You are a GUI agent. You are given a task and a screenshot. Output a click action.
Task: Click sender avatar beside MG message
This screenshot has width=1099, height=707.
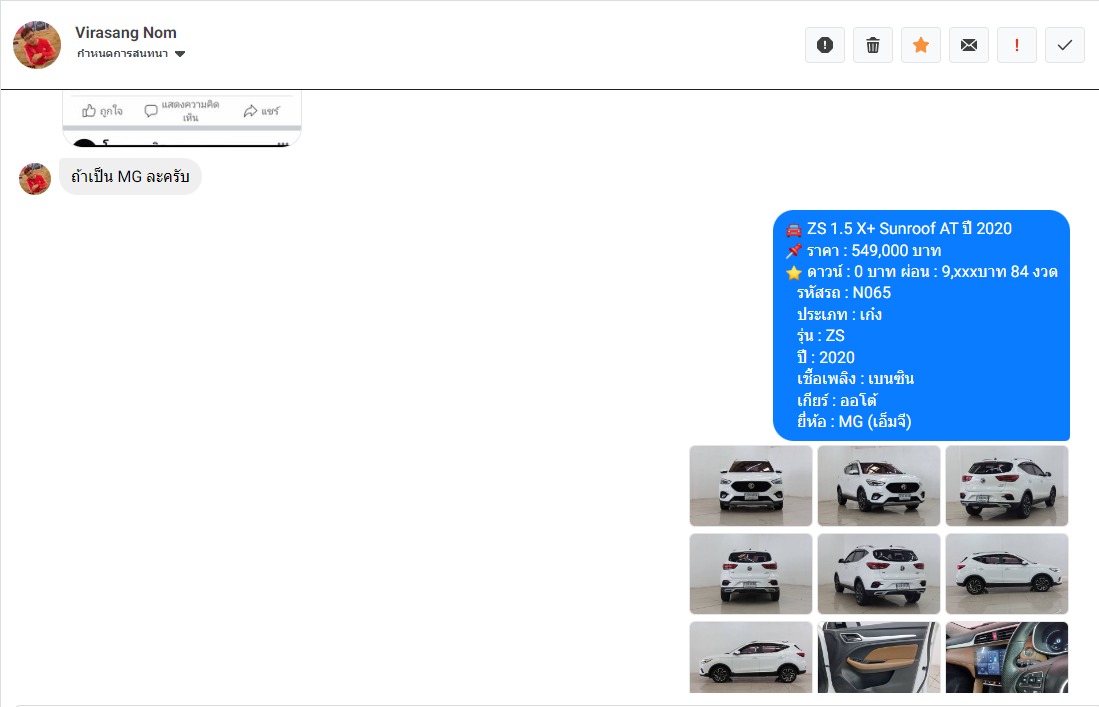35,179
